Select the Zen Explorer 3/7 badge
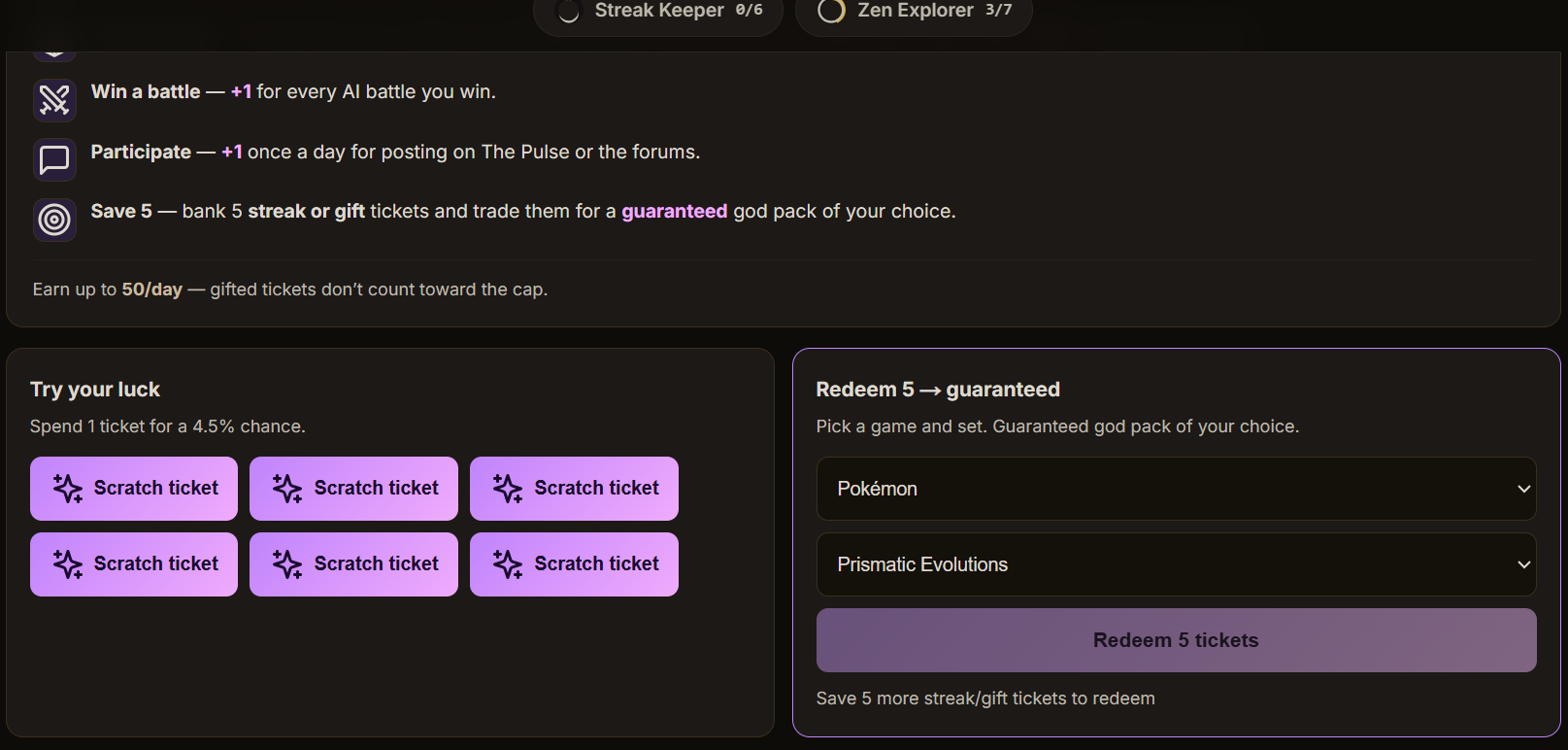 [914, 12]
